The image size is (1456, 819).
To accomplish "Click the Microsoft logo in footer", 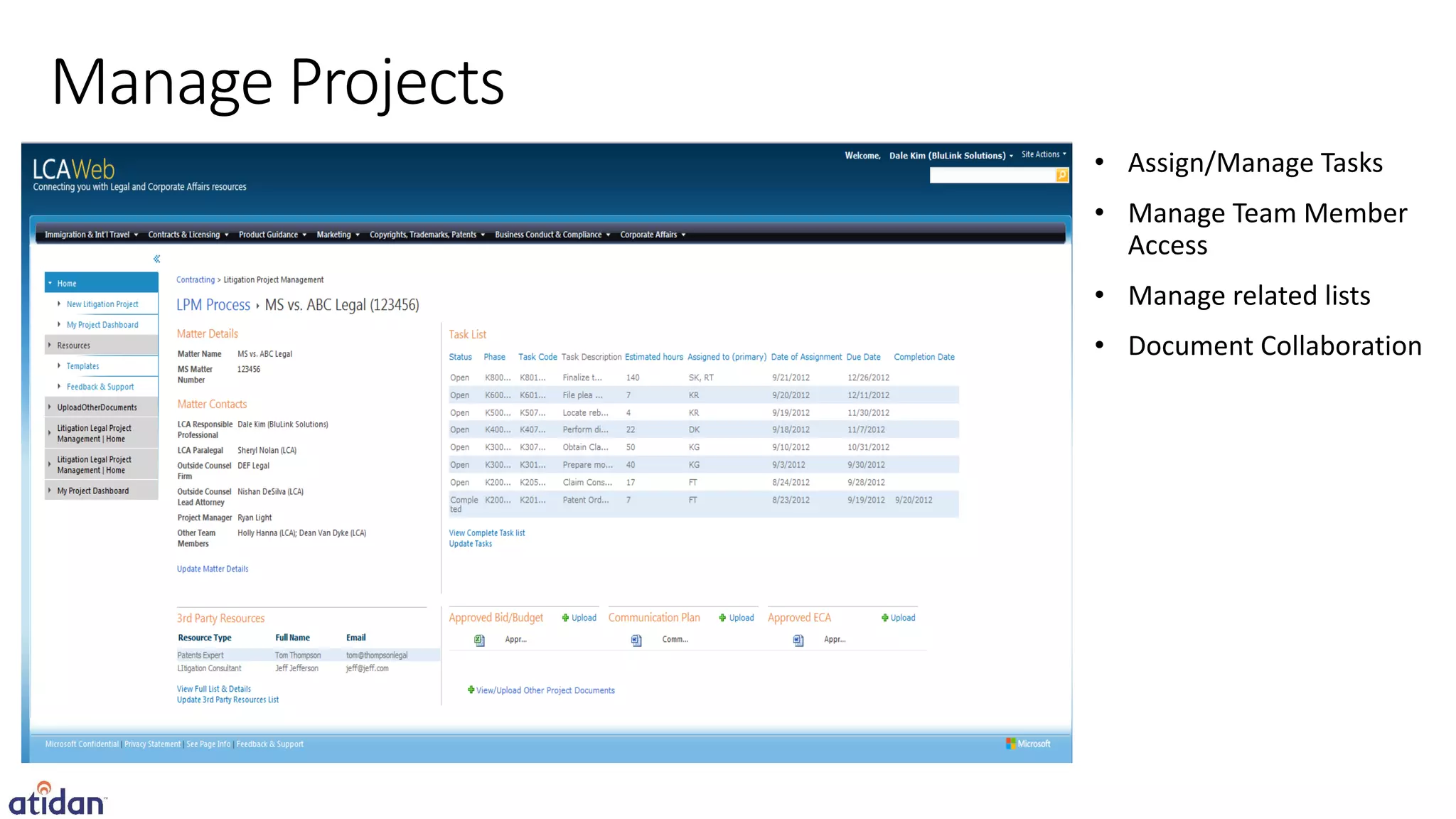I will tap(1028, 744).
